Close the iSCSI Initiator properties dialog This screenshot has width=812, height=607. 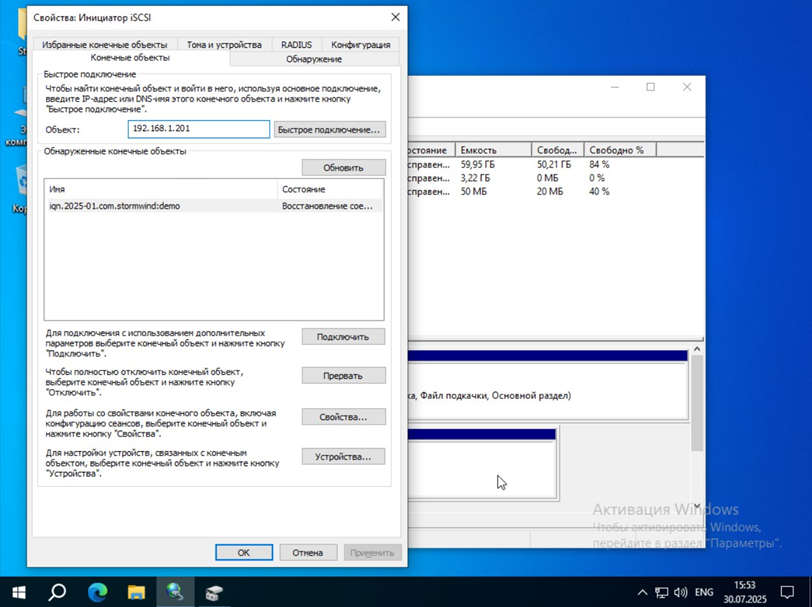click(x=395, y=17)
